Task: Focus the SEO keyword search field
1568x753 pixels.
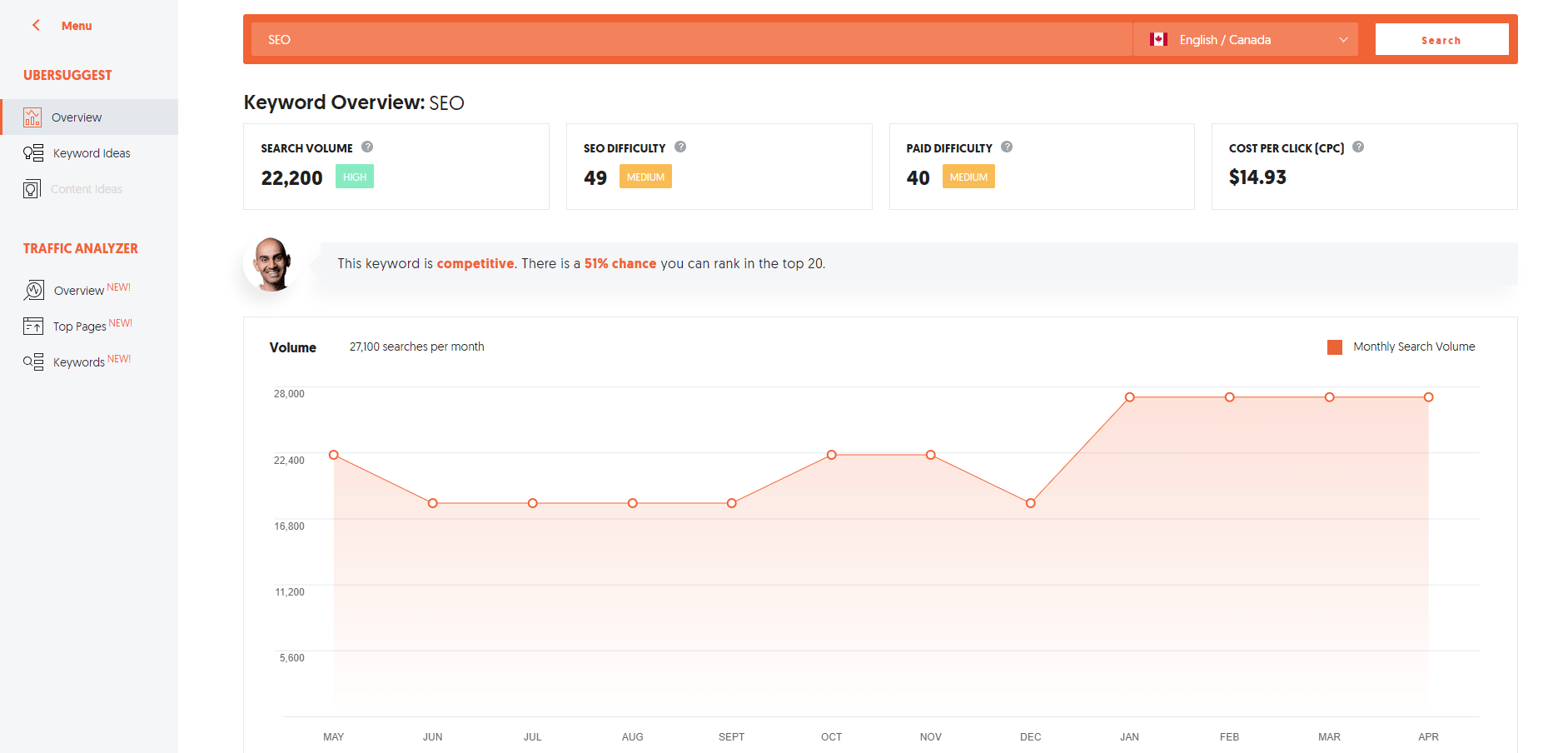Action: point(691,39)
